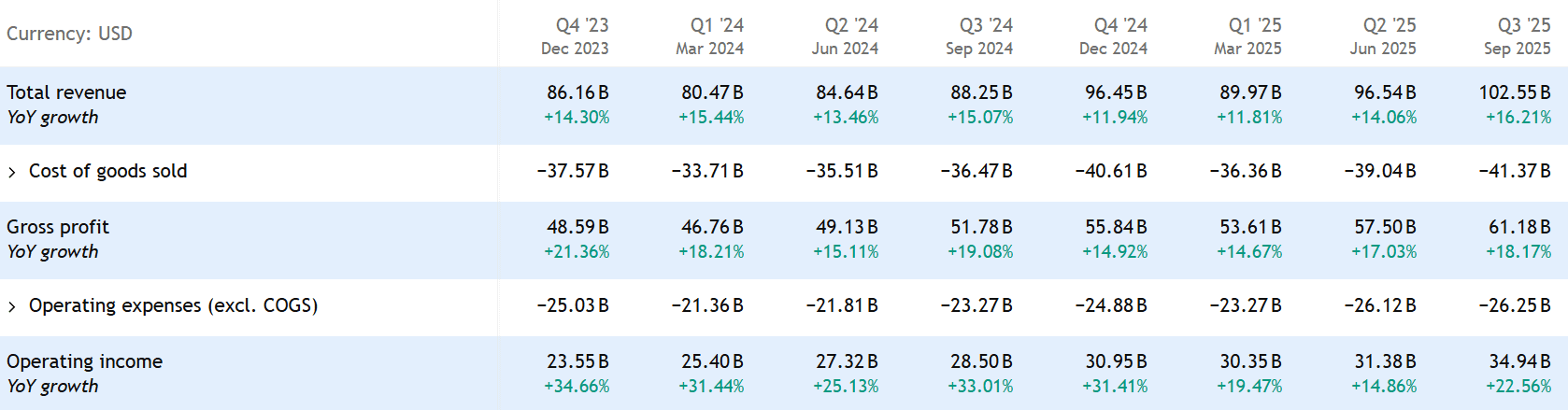
Task: Click the Q3 '24 column header
Action: 981,35
